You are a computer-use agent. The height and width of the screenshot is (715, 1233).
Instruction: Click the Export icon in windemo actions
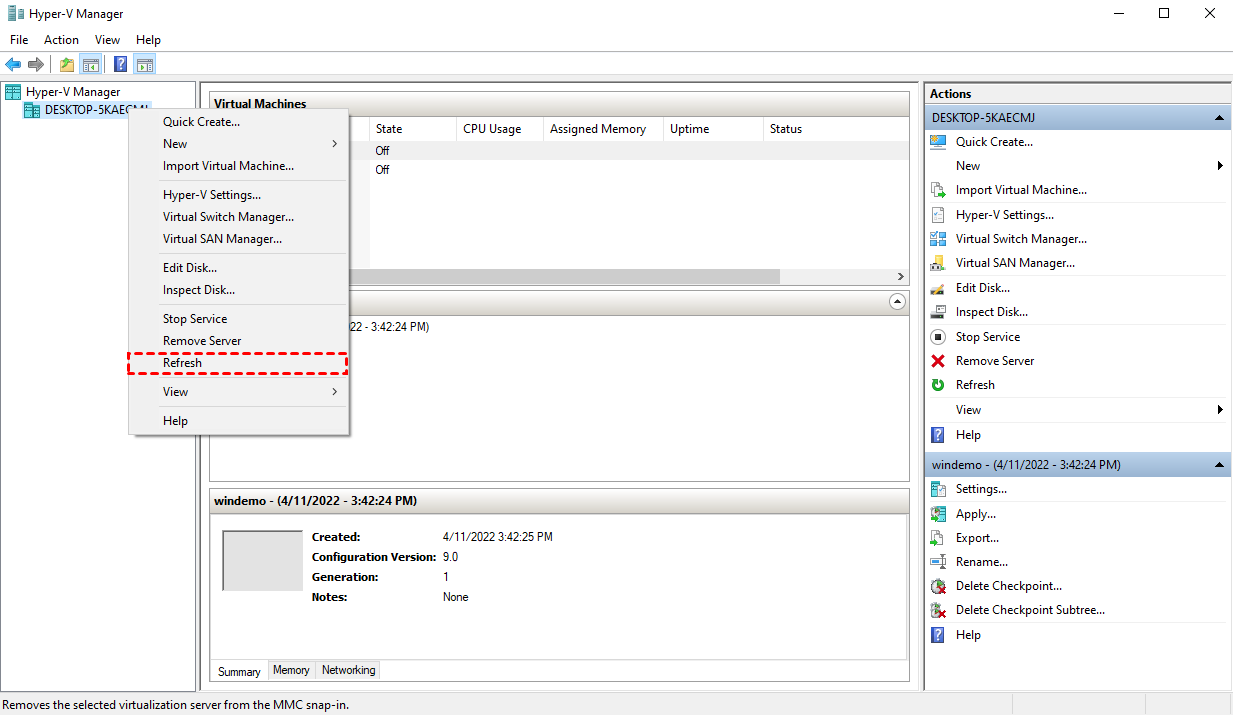pos(938,538)
